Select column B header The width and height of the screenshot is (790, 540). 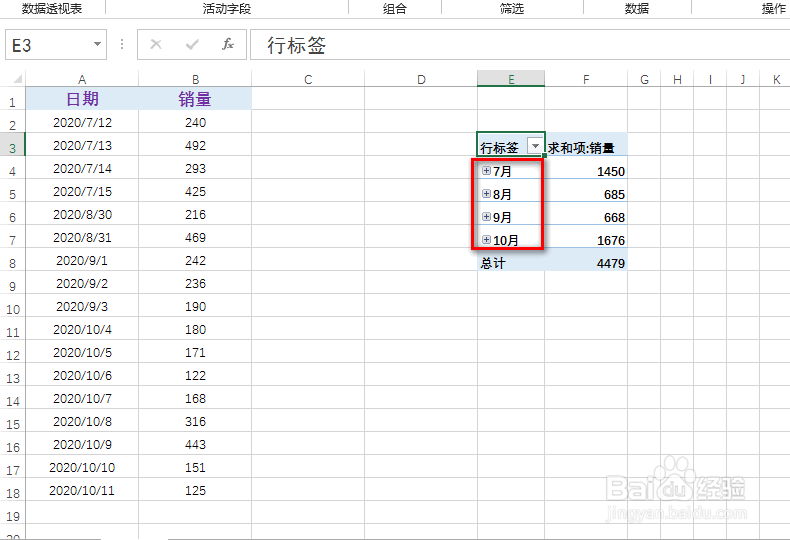tap(195, 79)
